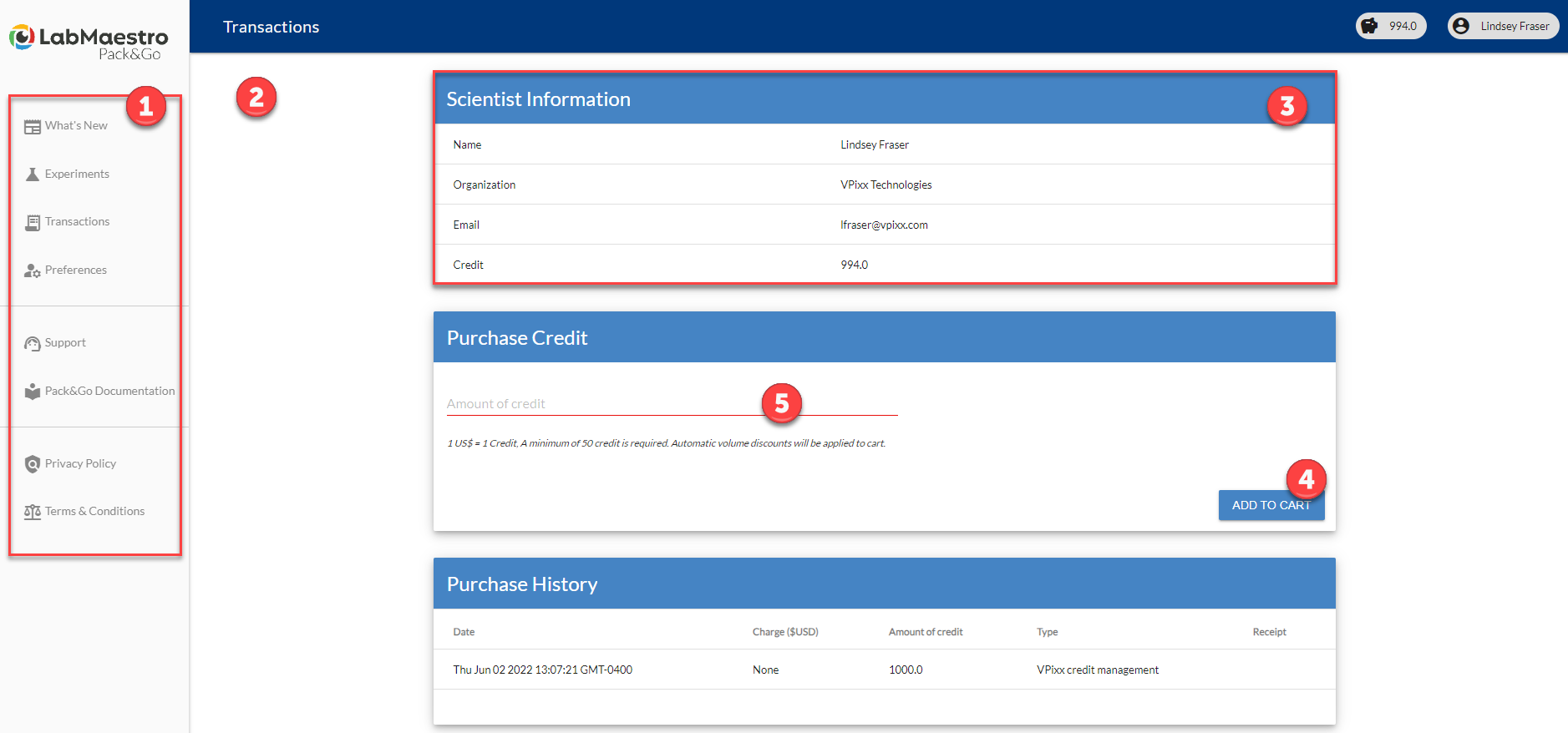Click the 994.0 credit balance badge

pos(1402,26)
